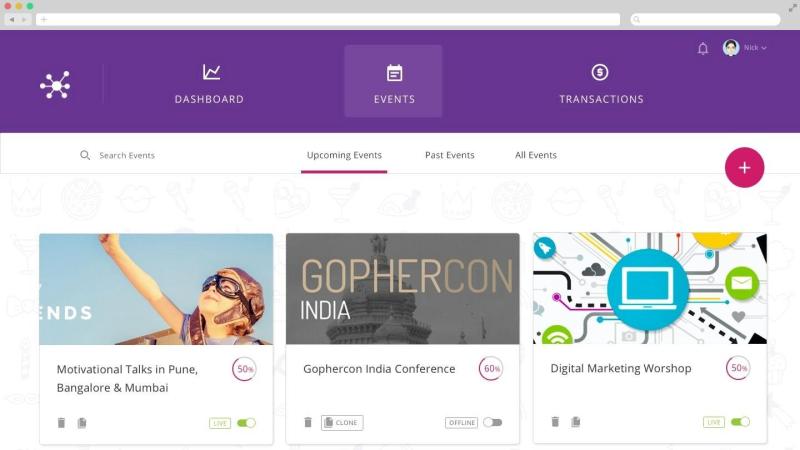Click the browser back arrow

12,19
